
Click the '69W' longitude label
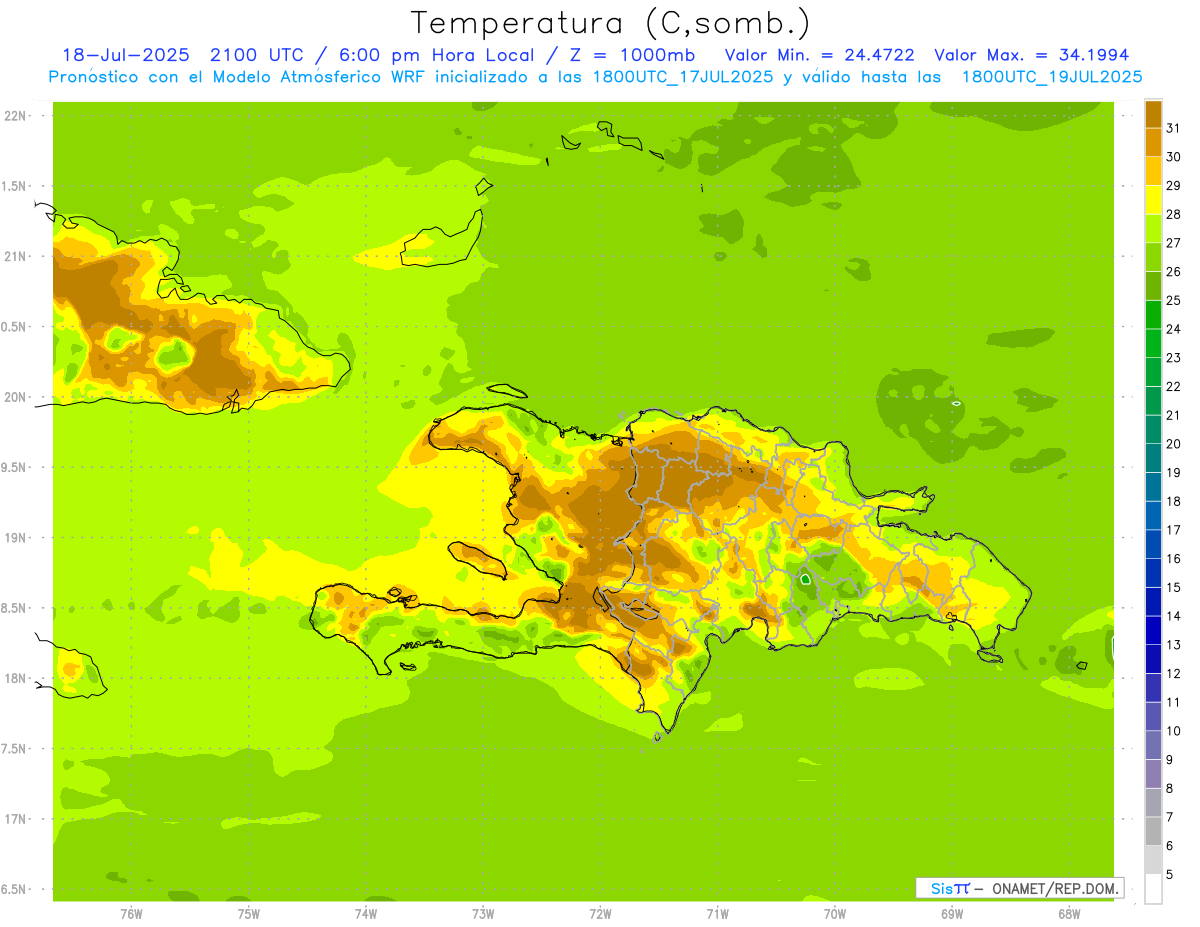point(952,914)
